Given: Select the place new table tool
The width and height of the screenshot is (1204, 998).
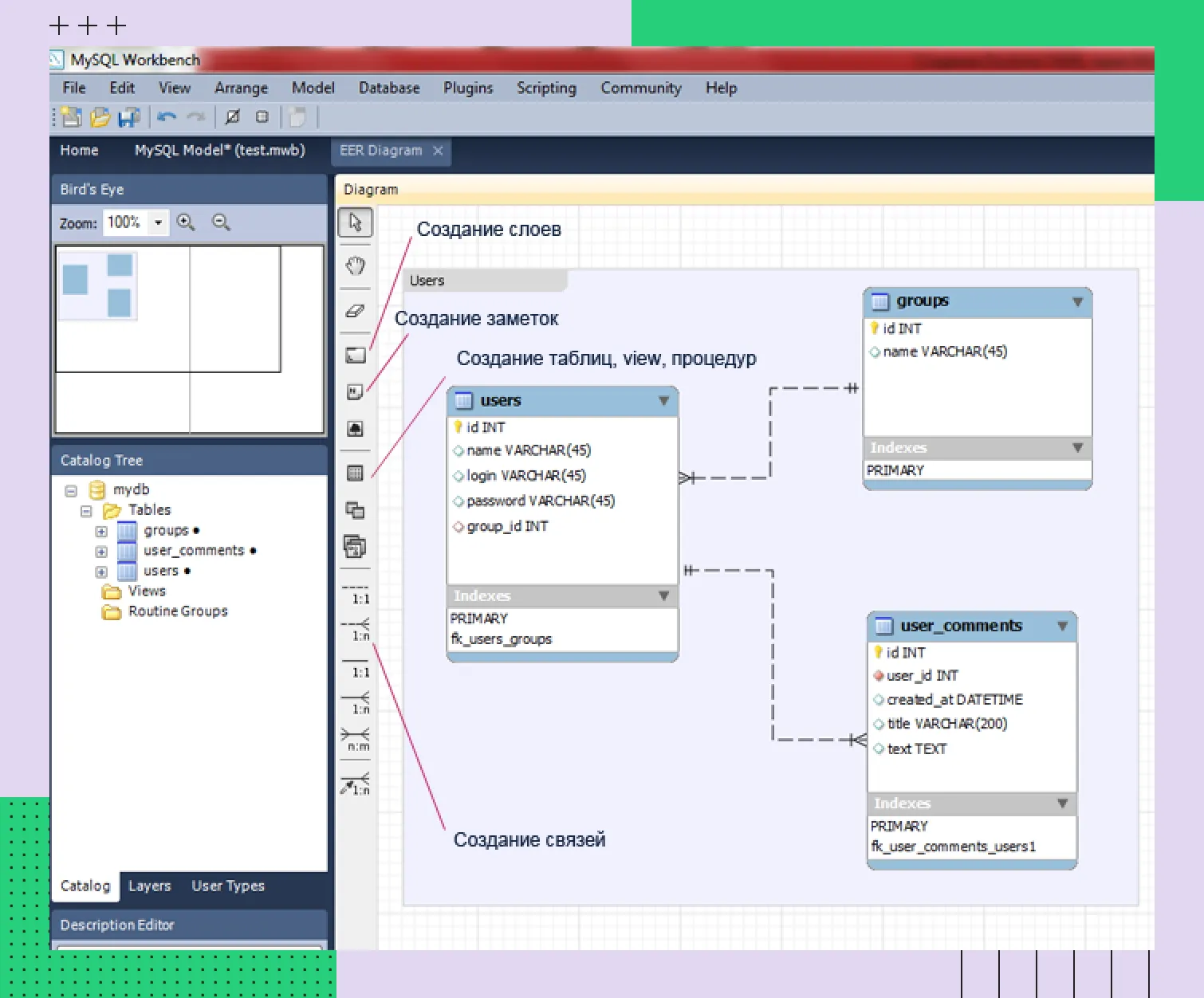Looking at the screenshot, I should [x=356, y=473].
